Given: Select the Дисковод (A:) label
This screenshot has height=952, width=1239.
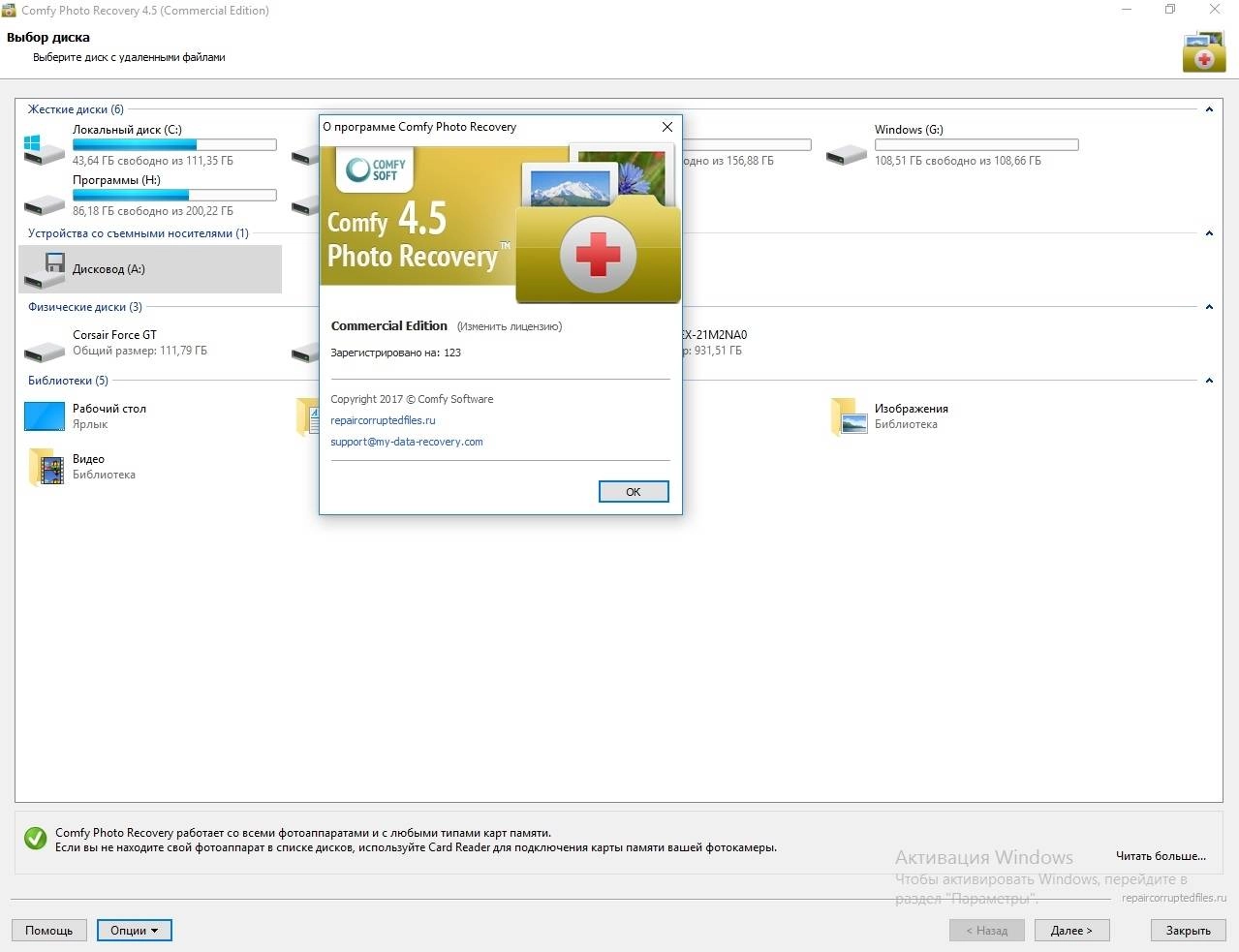Looking at the screenshot, I should pos(108,269).
